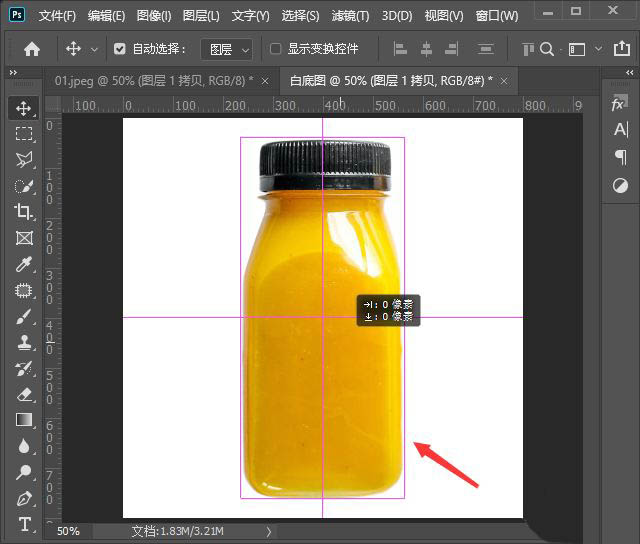Open the Paragraph panel icon
This screenshot has width=640, height=544.
click(x=621, y=157)
